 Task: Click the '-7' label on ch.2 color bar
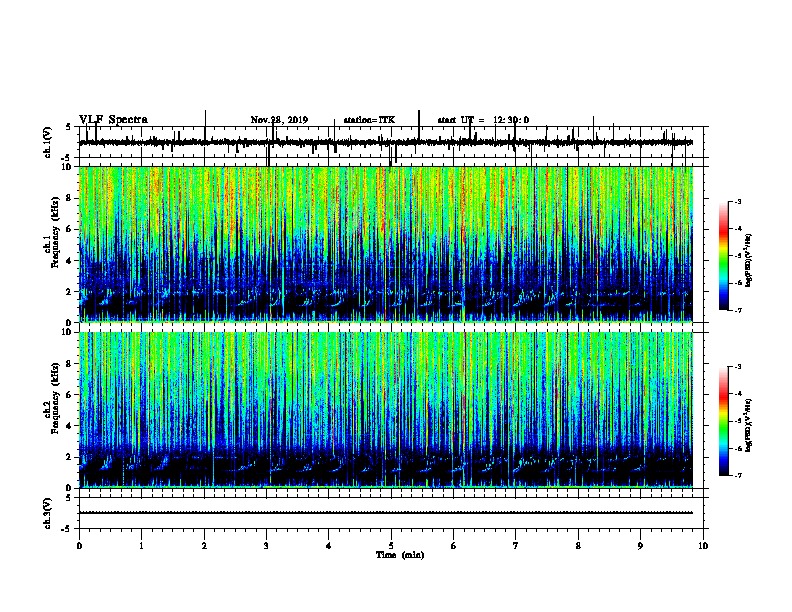click(x=737, y=475)
